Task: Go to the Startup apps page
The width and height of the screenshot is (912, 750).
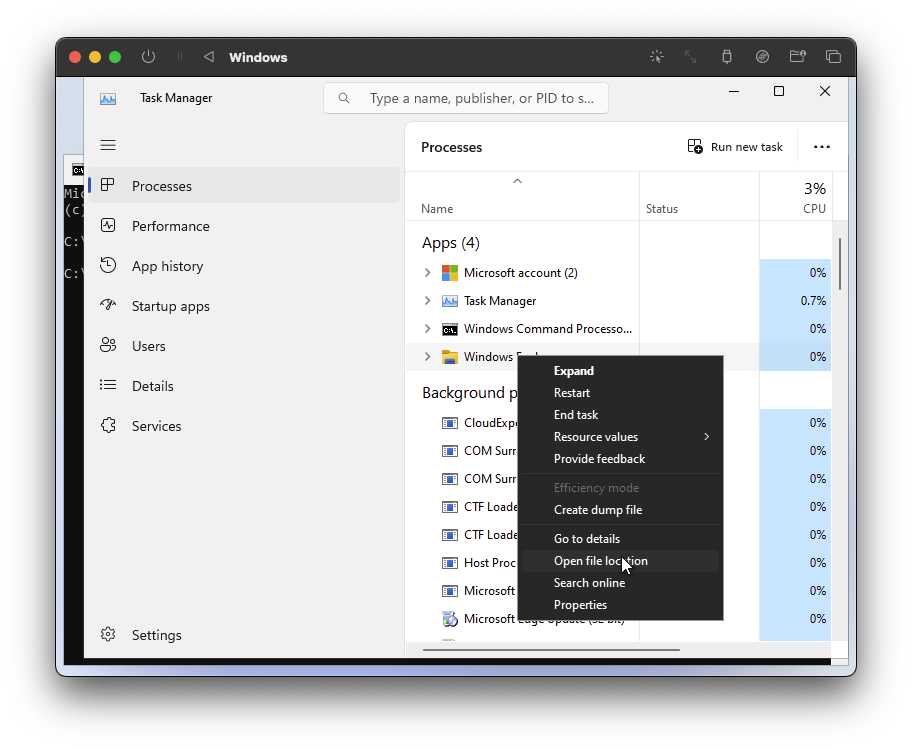Action: (x=244, y=306)
